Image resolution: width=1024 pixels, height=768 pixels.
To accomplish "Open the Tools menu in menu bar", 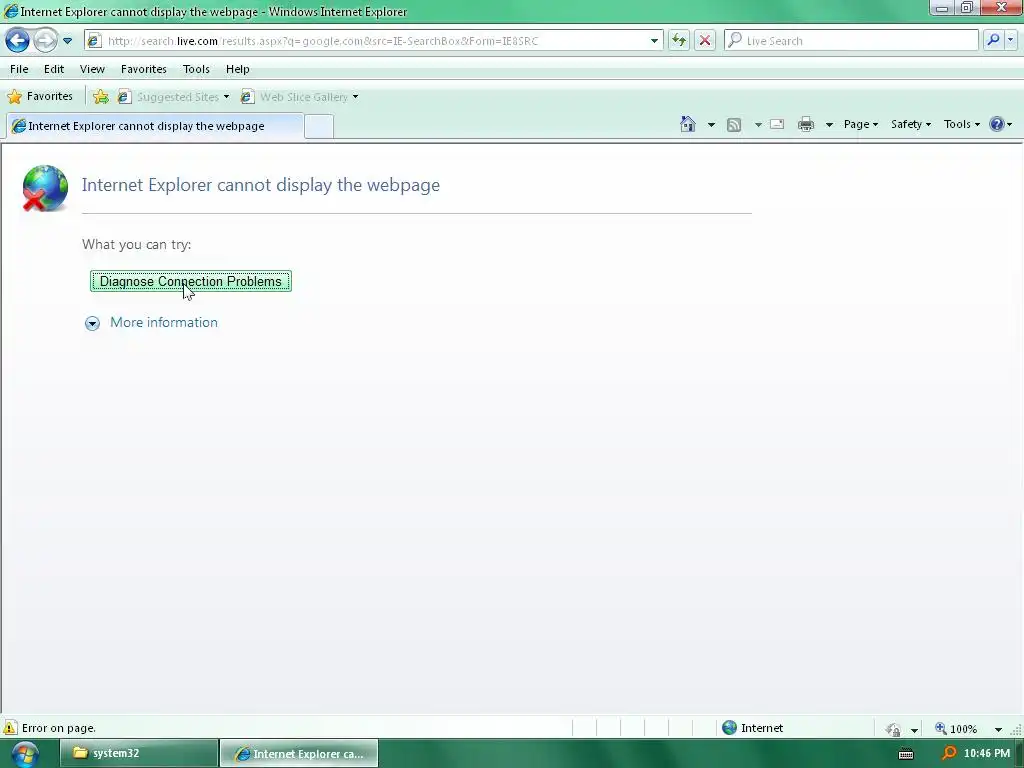I will point(196,69).
